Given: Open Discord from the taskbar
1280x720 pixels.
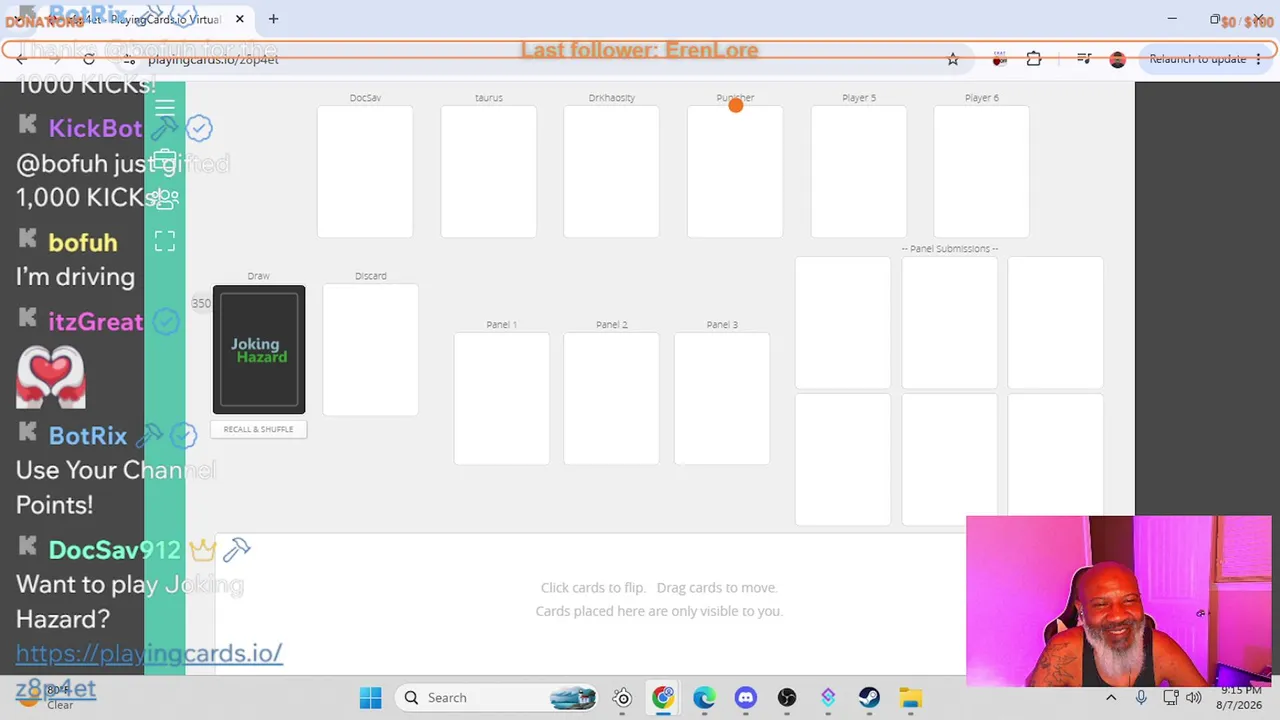Looking at the screenshot, I should [x=746, y=698].
